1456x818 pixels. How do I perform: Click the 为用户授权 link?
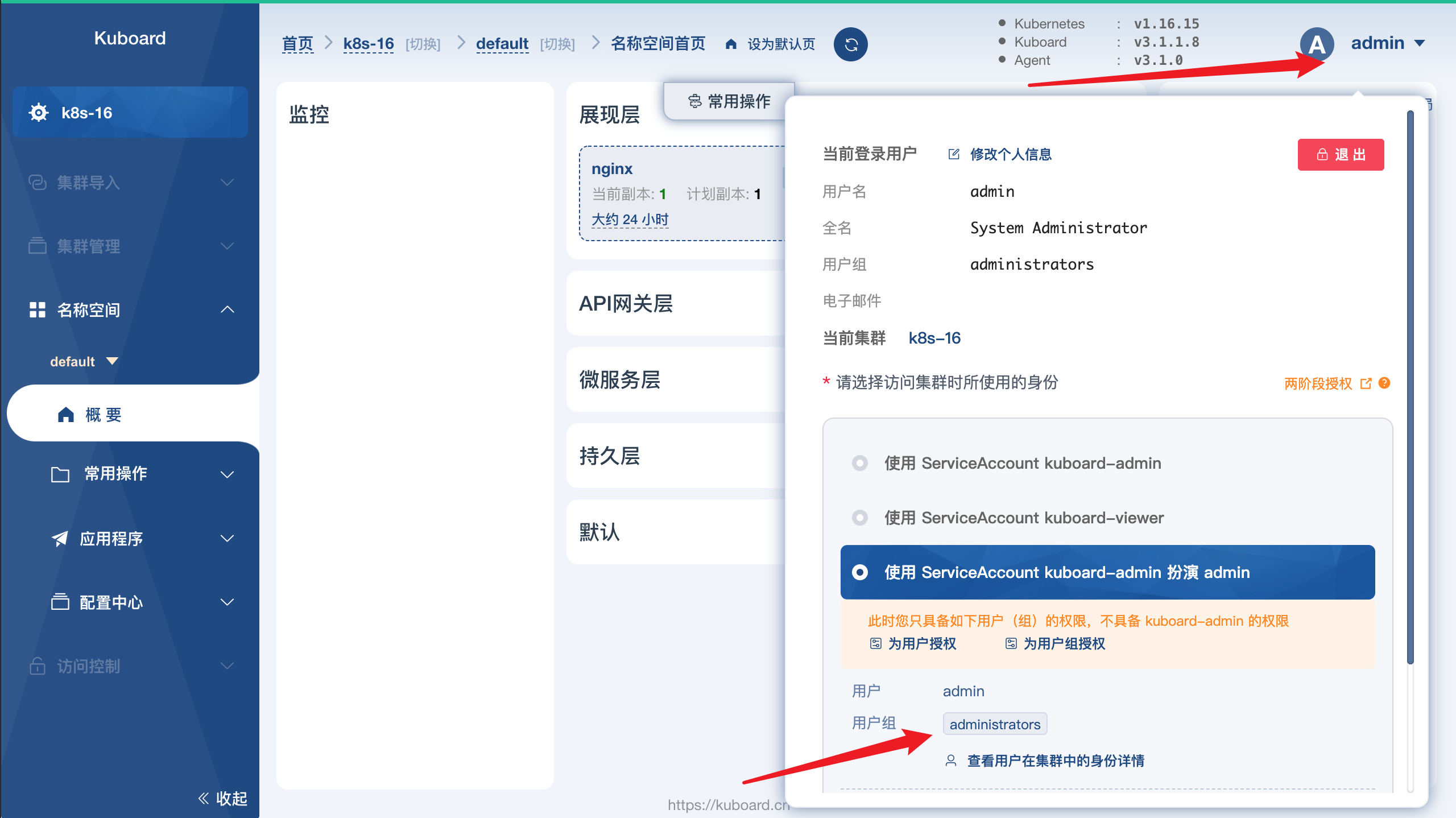pyautogui.click(x=922, y=643)
